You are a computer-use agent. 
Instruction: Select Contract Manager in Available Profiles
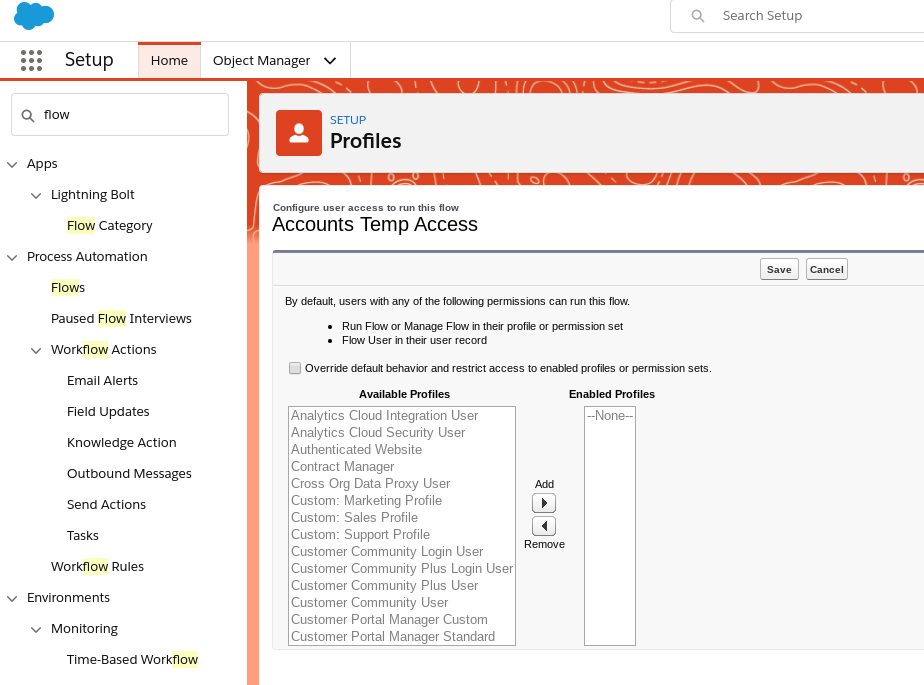pos(342,467)
